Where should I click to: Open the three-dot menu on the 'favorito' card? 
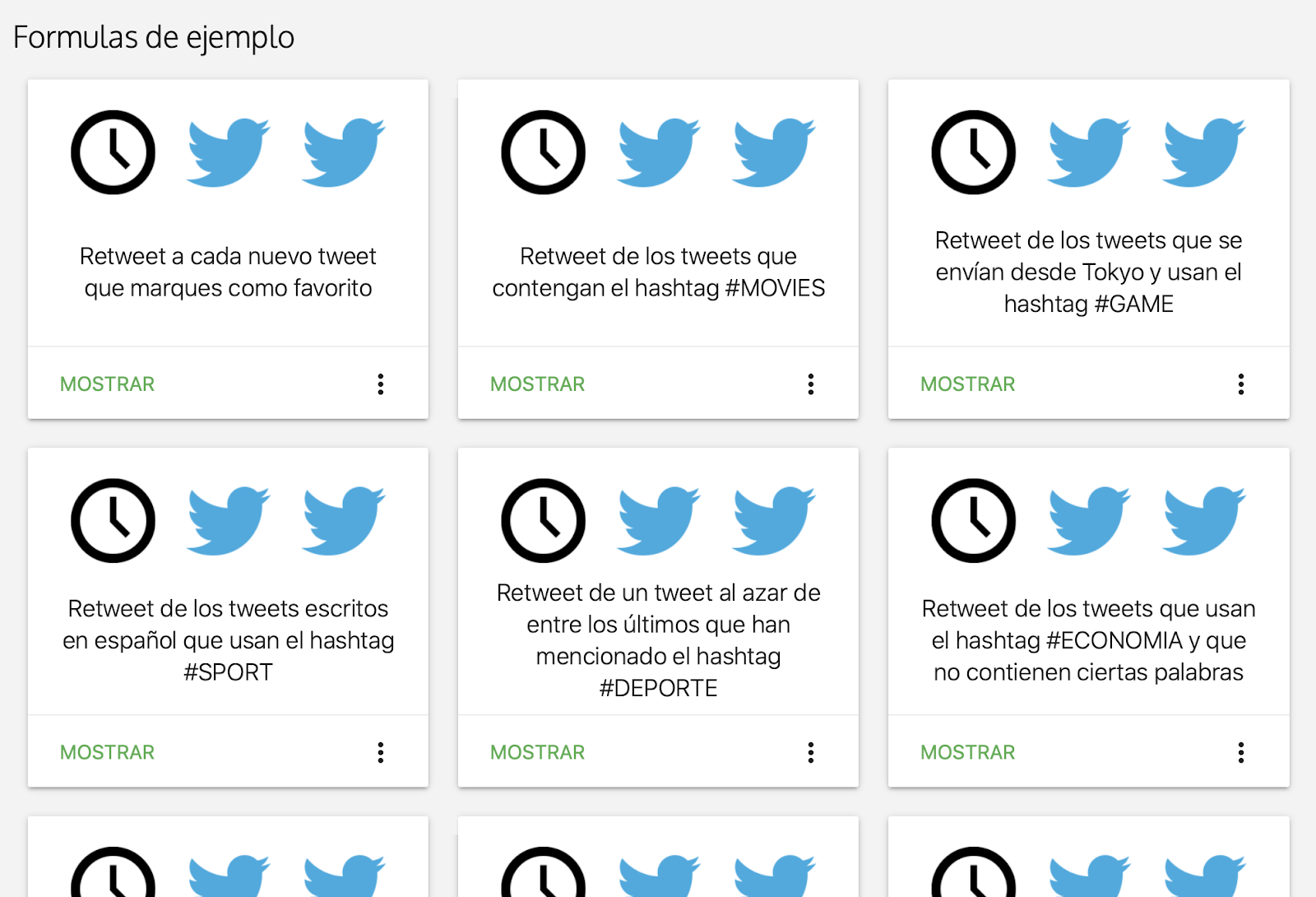tap(380, 384)
